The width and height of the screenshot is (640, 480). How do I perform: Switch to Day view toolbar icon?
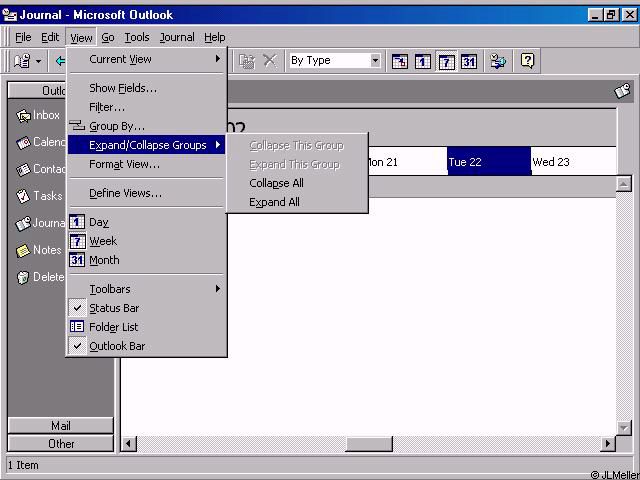(422, 62)
